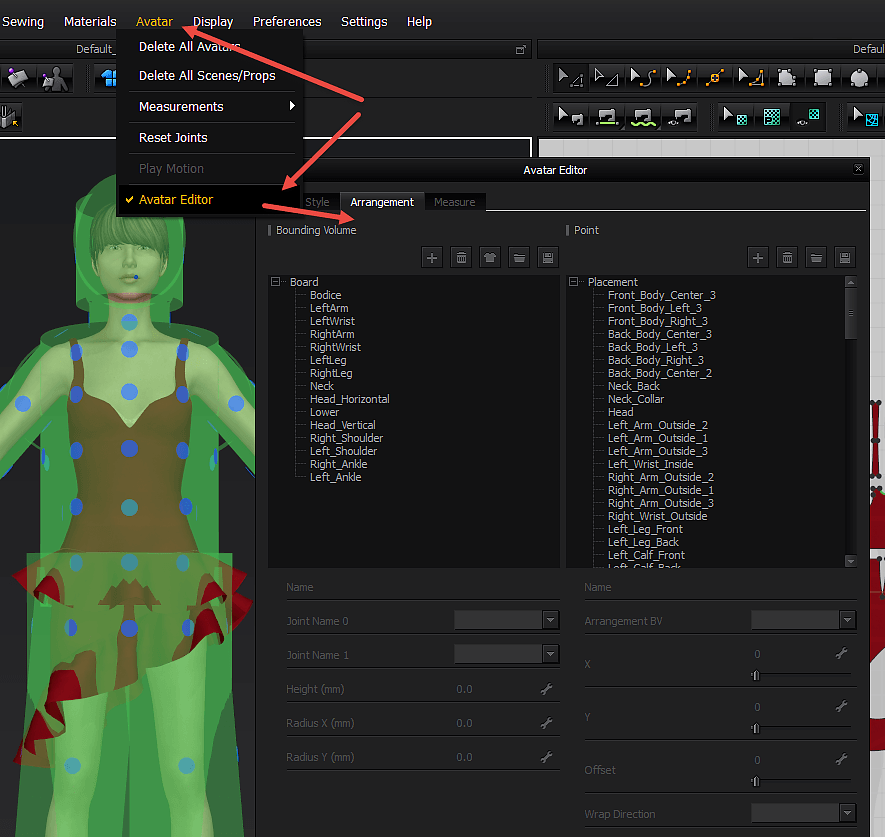Open the Arrangement BV dropdown

pos(847,620)
